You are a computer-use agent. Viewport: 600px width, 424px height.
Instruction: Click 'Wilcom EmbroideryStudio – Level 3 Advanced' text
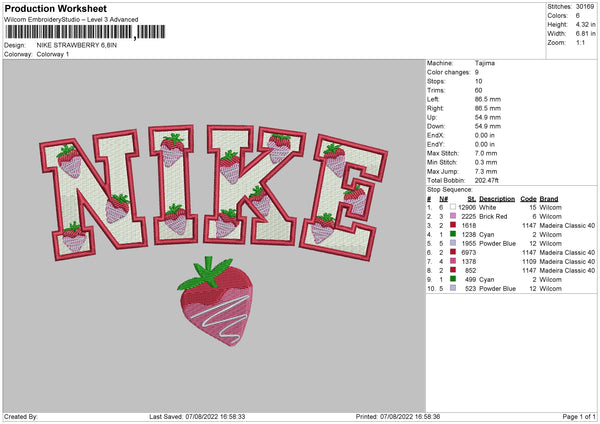[71, 20]
